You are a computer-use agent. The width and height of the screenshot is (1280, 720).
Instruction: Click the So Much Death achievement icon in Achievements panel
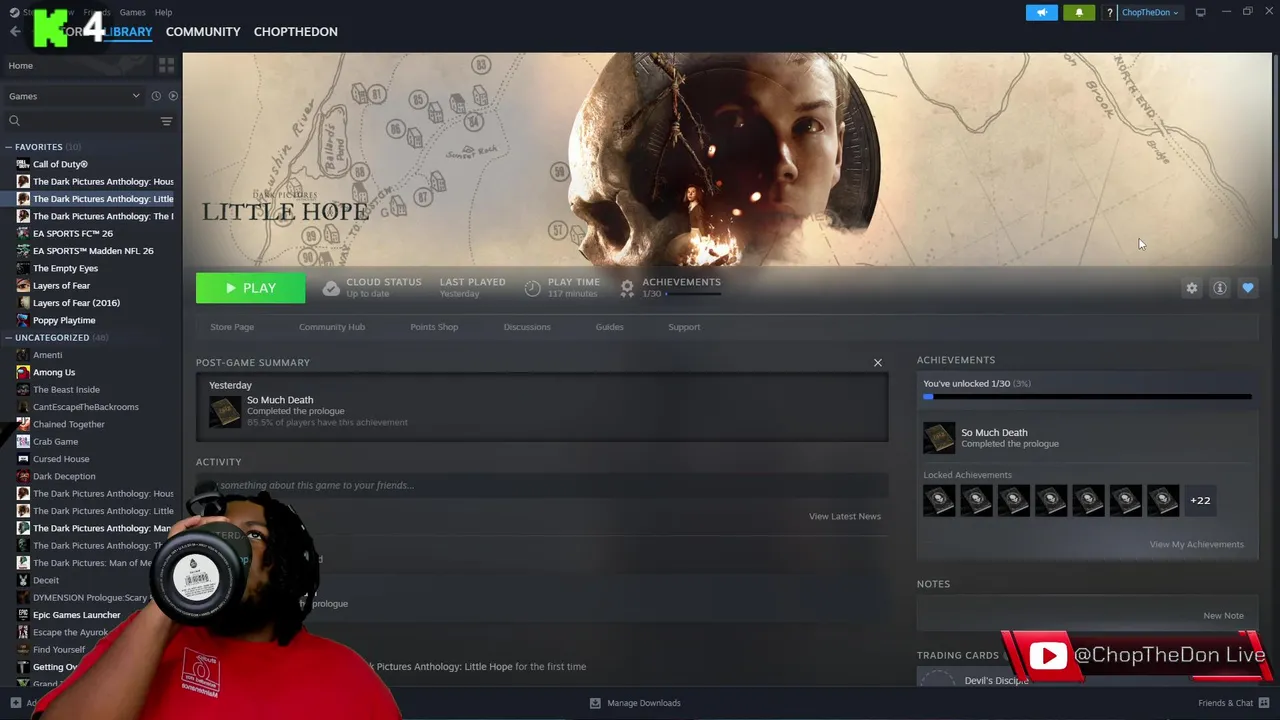click(939, 438)
